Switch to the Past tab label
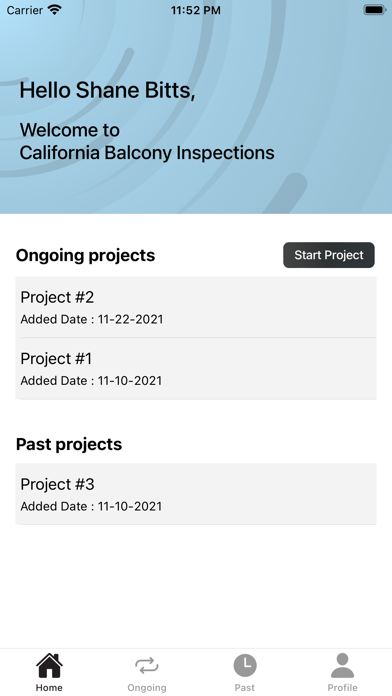 click(x=245, y=688)
